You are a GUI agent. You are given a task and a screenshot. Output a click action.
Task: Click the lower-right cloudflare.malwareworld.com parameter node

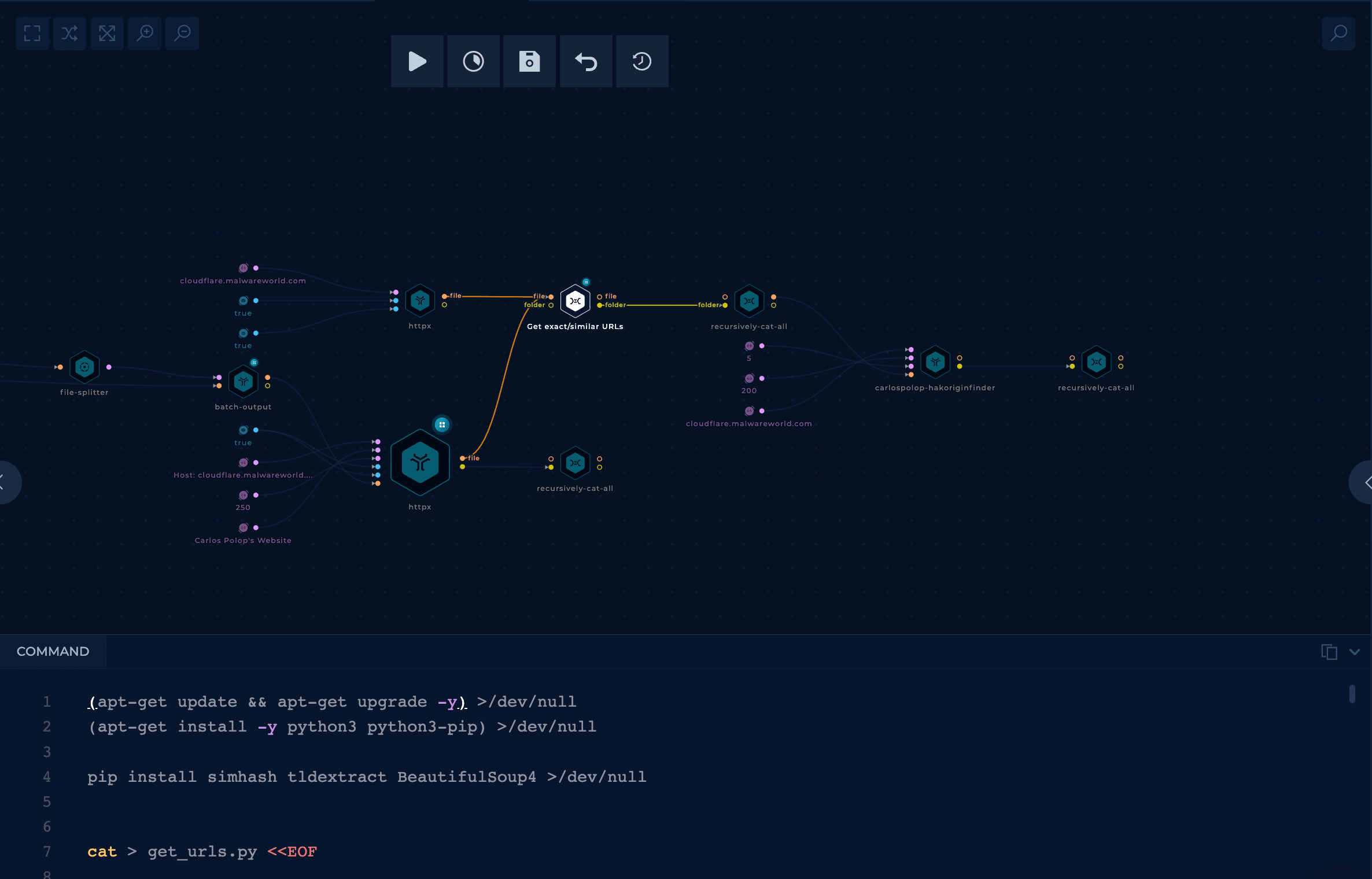[749, 411]
